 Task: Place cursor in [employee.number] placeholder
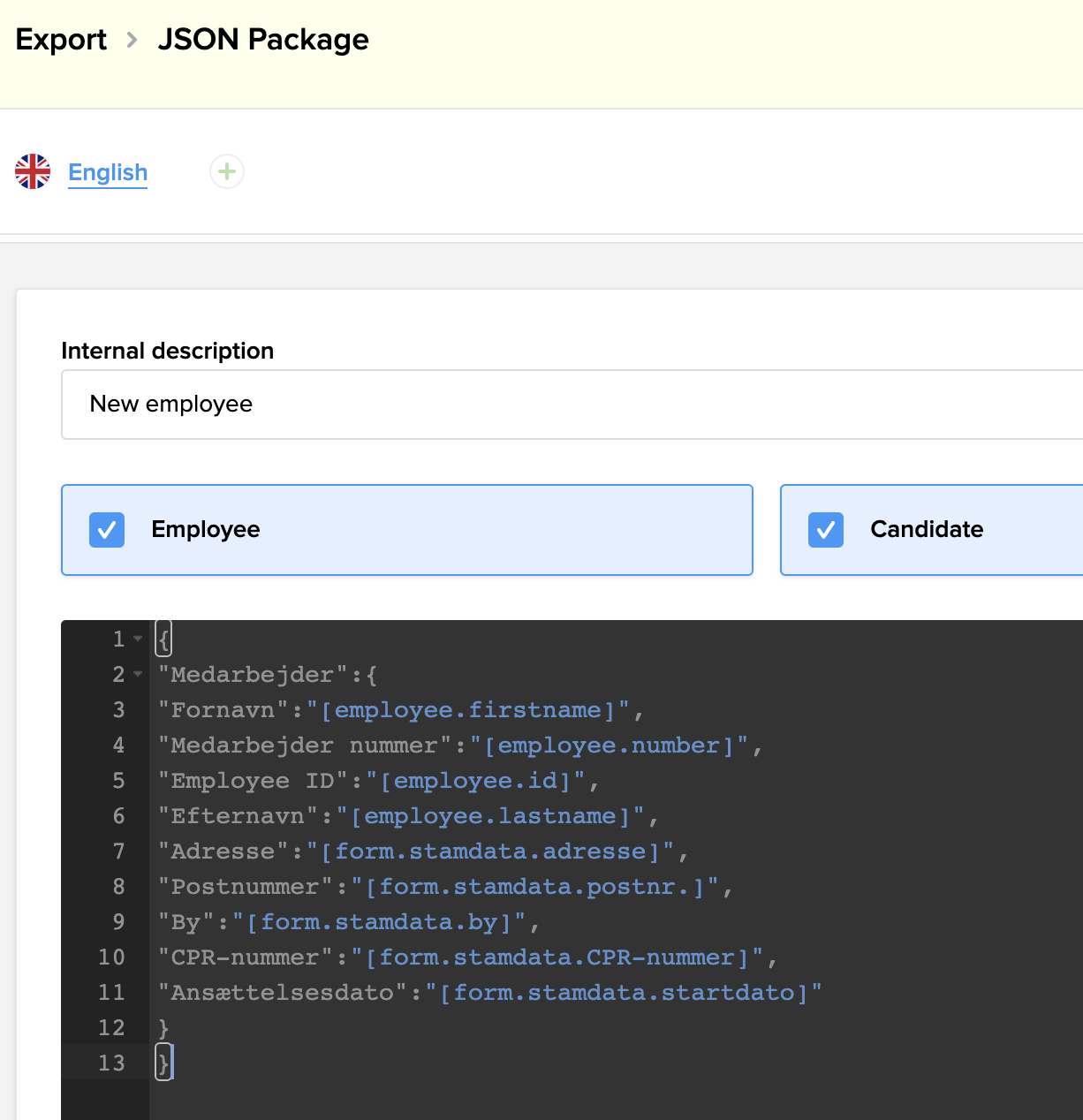(x=610, y=745)
